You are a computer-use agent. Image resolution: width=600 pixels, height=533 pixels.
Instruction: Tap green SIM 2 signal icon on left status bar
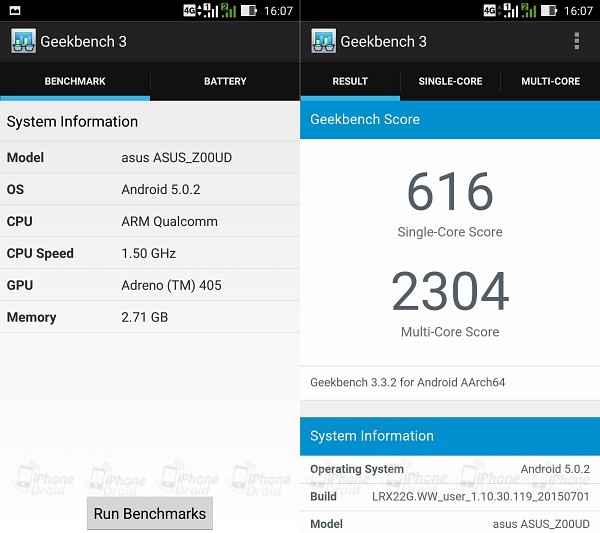(x=228, y=10)
